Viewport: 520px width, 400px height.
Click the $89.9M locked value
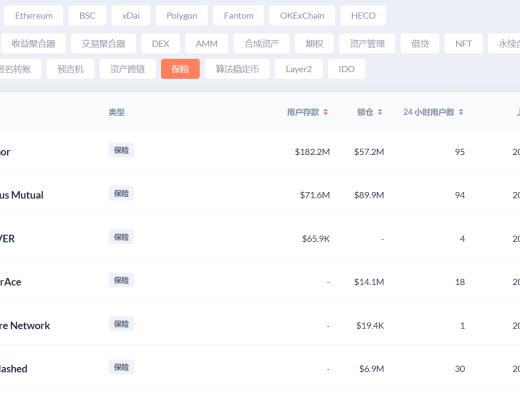coord(369,195)
